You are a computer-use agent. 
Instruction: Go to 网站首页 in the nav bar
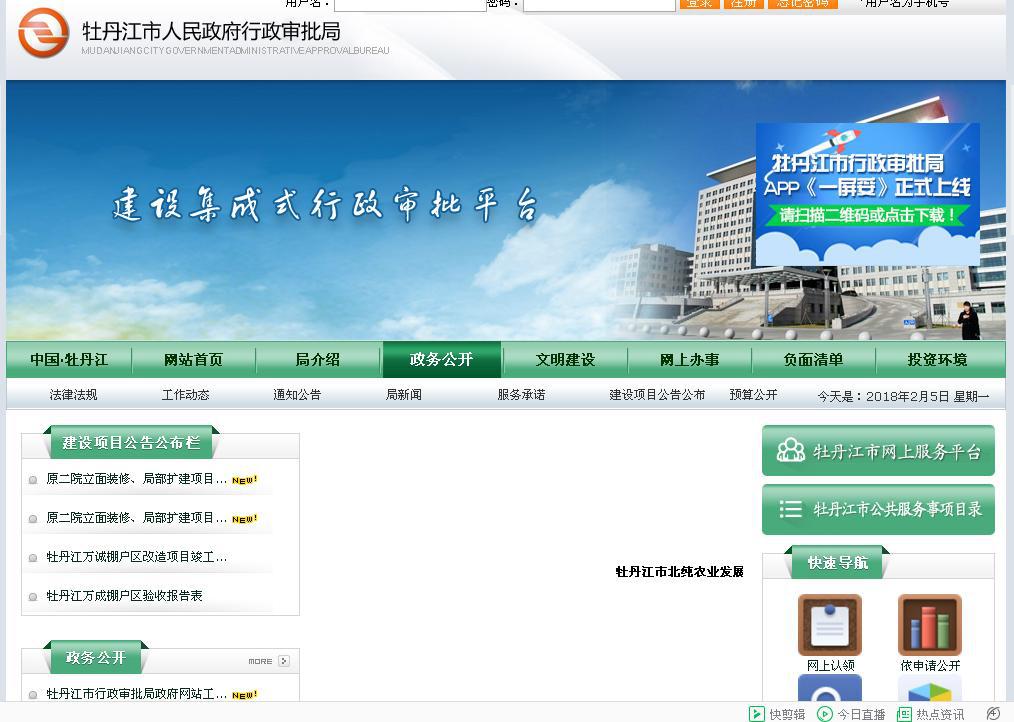(193, 360)
